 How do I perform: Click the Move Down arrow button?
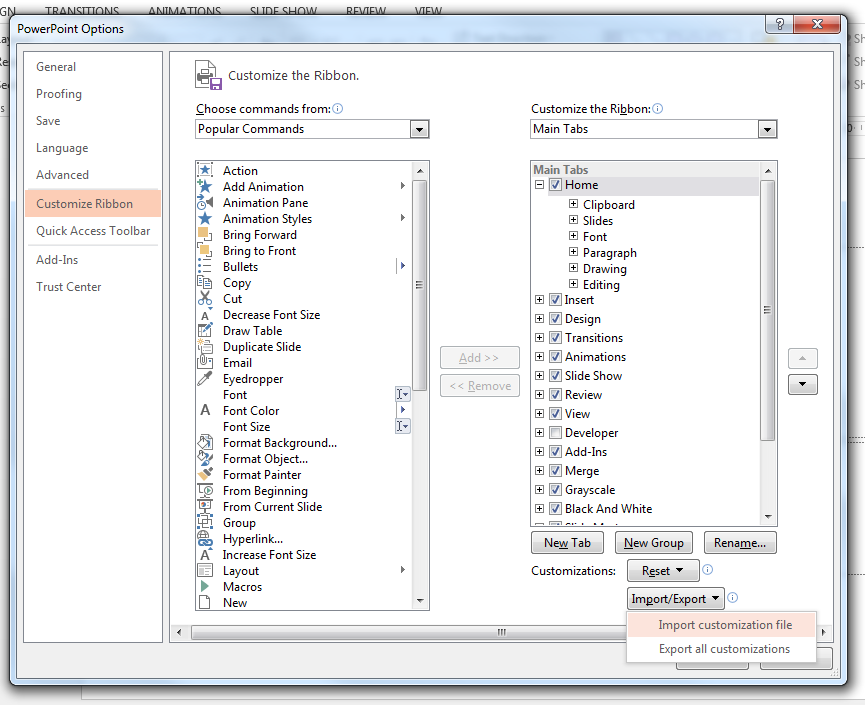(x=803, y=384)
